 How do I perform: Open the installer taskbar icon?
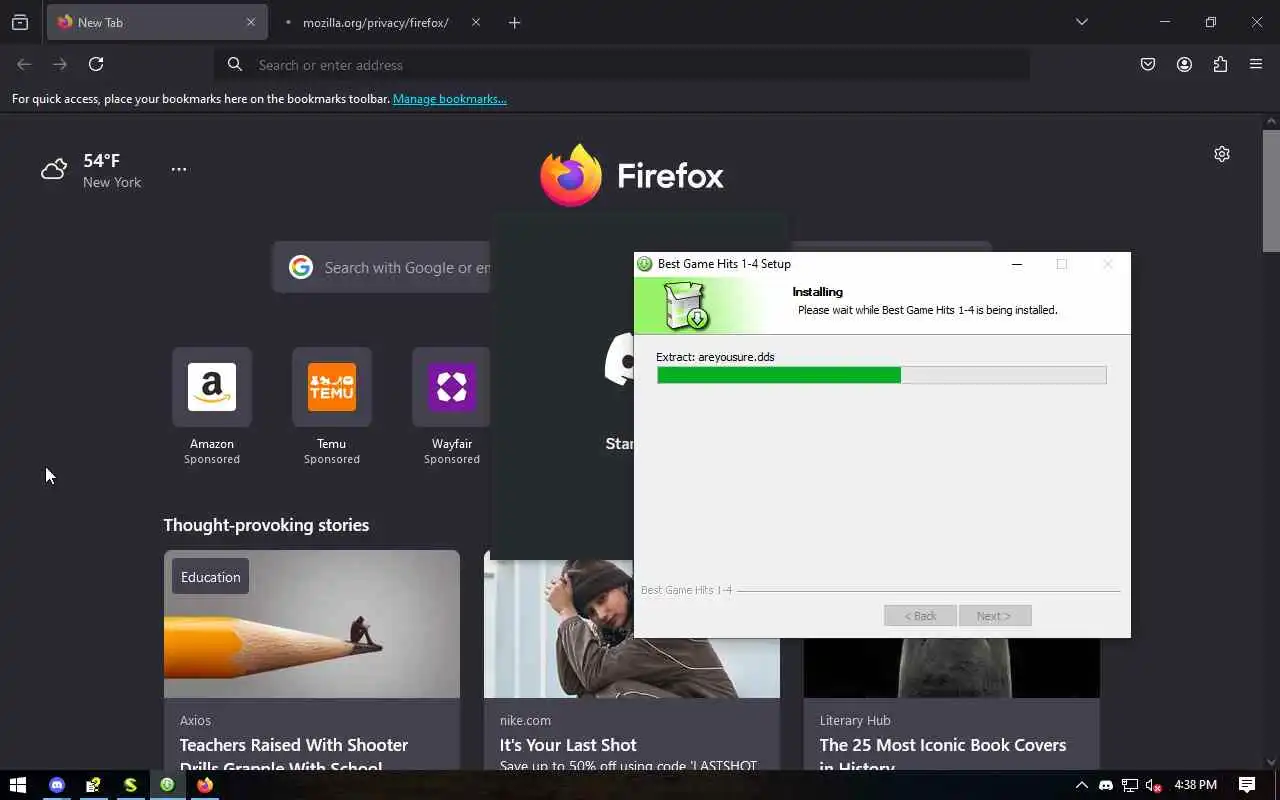[167, 785]
